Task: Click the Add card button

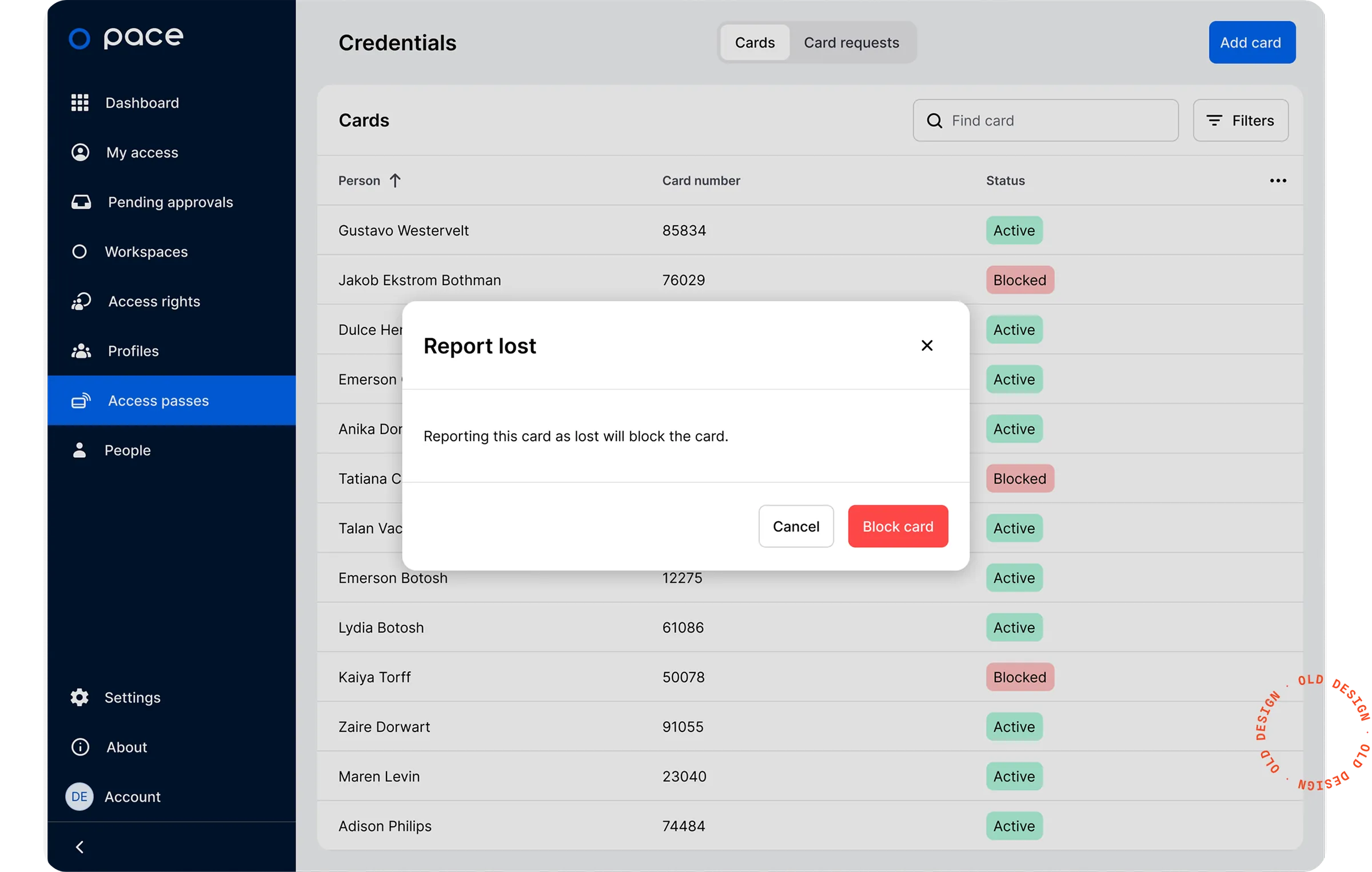Action: (x=1251, y=42)
